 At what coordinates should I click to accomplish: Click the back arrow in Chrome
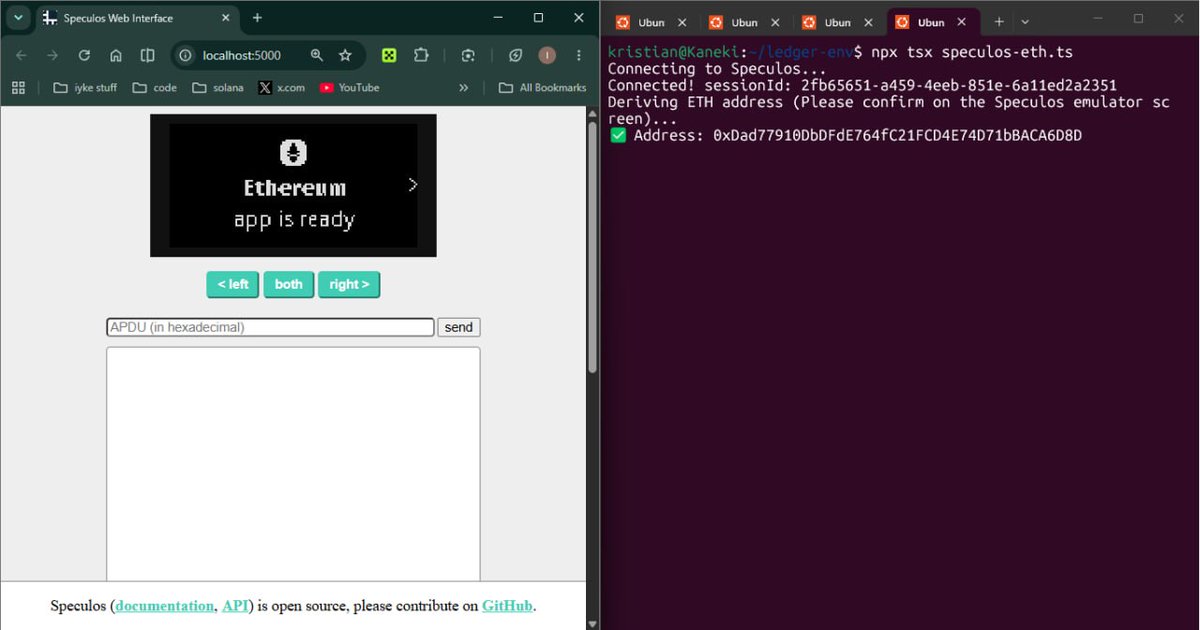point(21,56)
